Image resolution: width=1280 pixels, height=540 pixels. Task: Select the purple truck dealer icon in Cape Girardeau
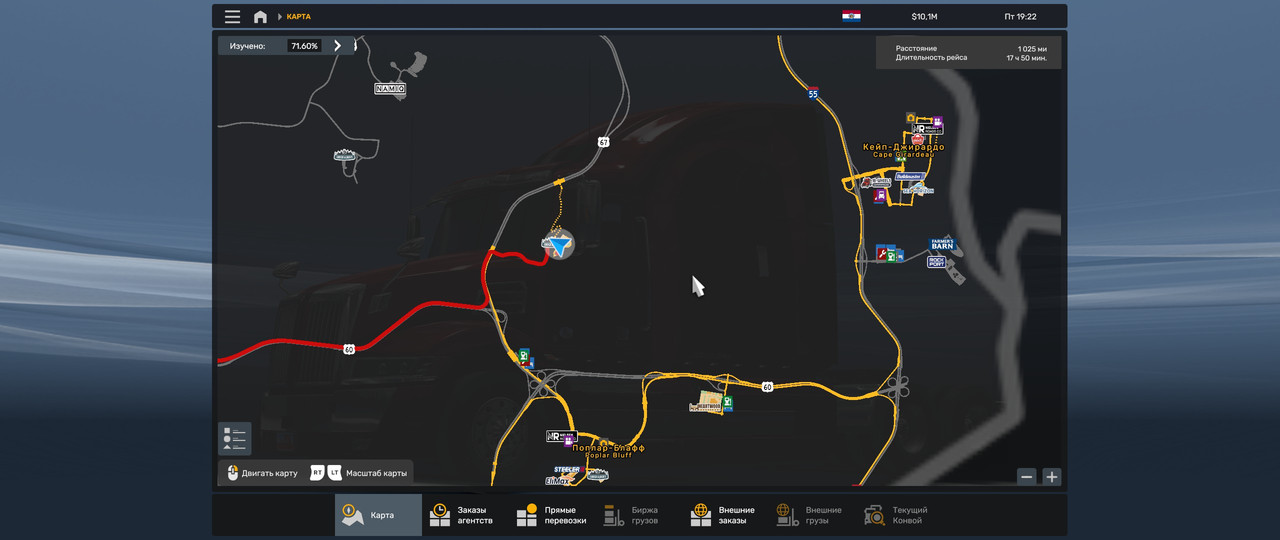(880, 197)
